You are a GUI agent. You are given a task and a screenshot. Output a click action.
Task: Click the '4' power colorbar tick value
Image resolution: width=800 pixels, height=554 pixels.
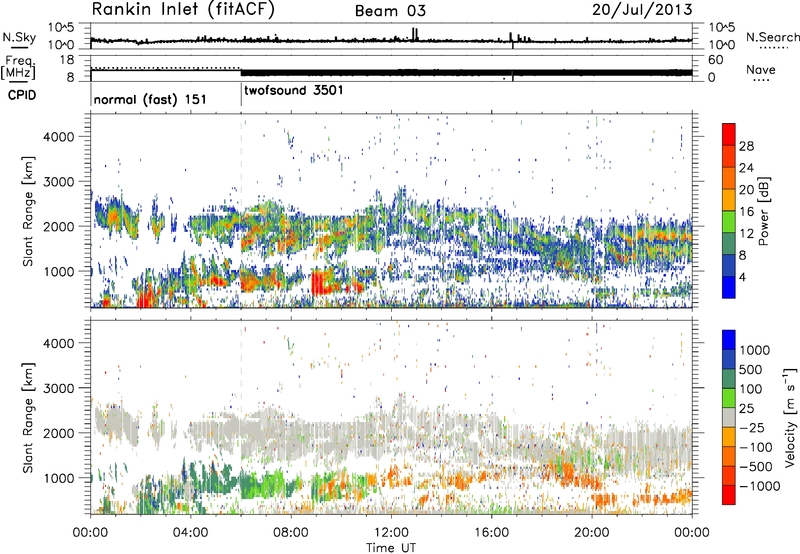click(743, 277)
